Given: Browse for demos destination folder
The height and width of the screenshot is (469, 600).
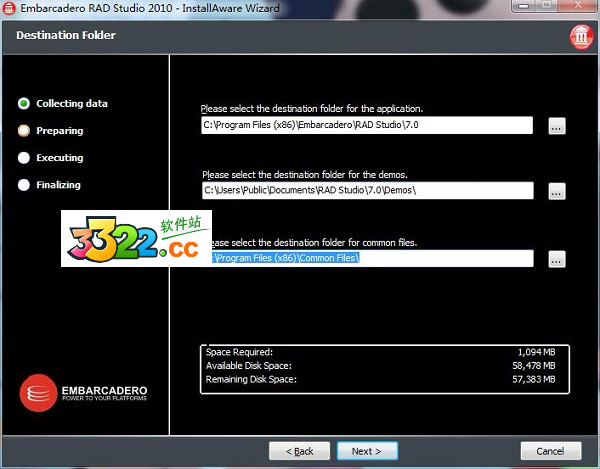Looking at the screenshot, I should coord(557,191).
